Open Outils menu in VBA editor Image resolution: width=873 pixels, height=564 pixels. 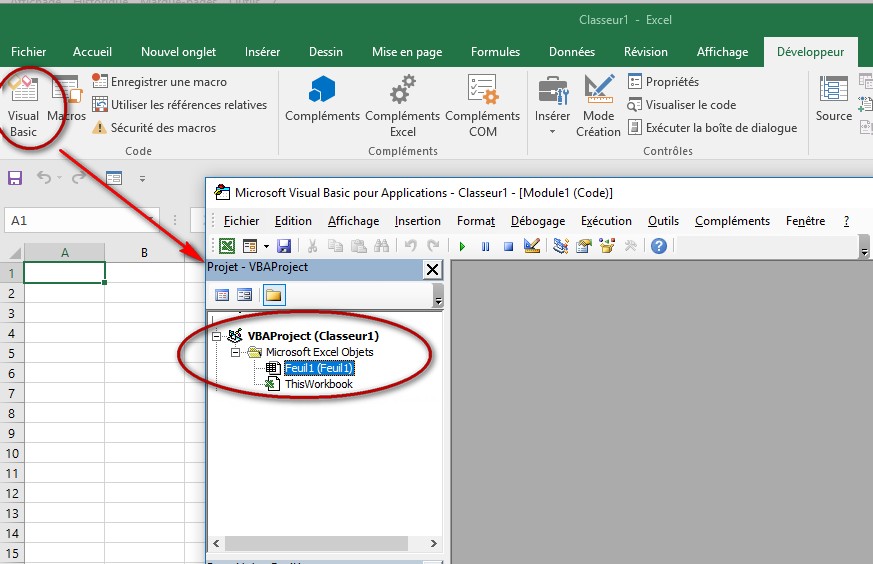(663, 221)
